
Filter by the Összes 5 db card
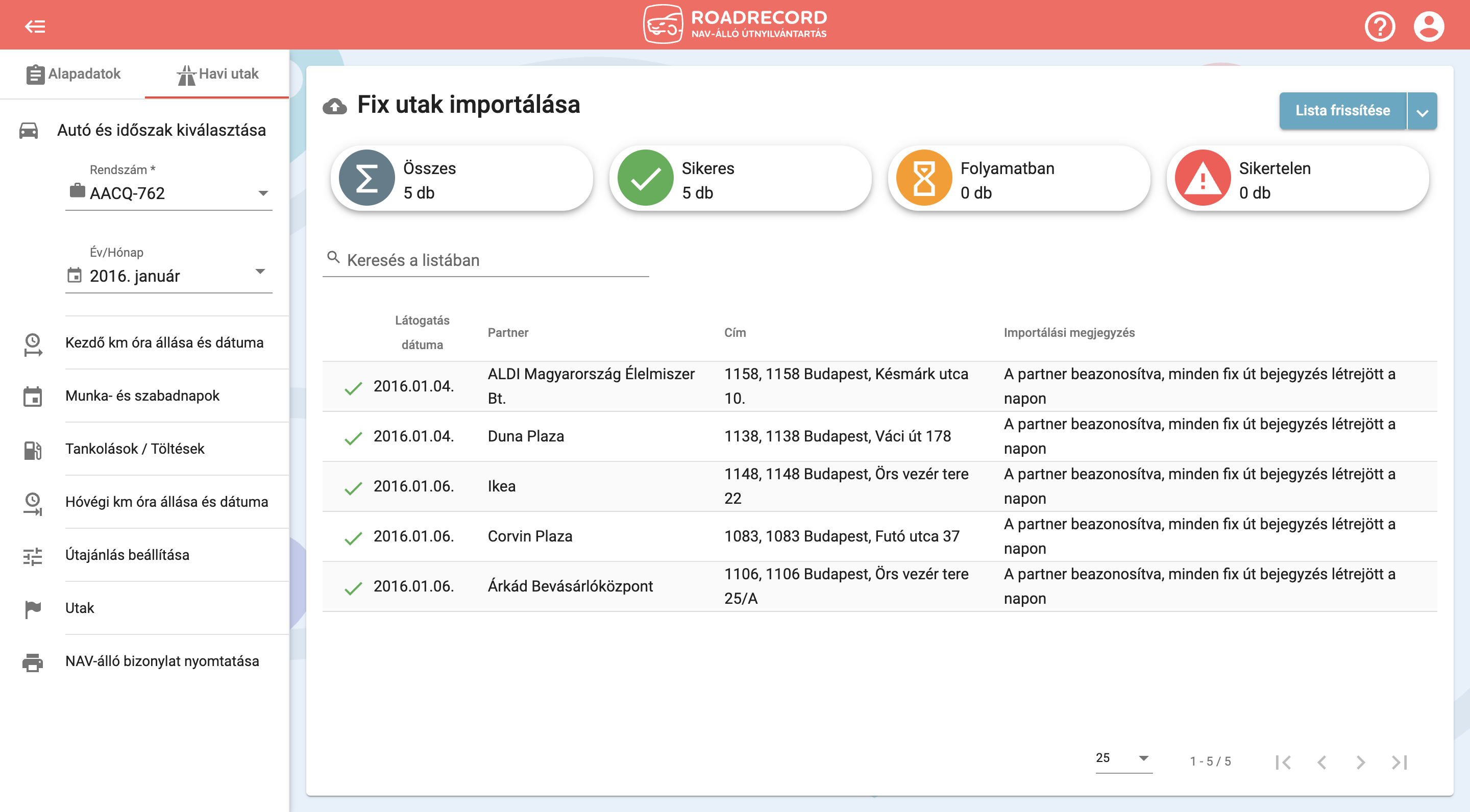click(461, 178)
